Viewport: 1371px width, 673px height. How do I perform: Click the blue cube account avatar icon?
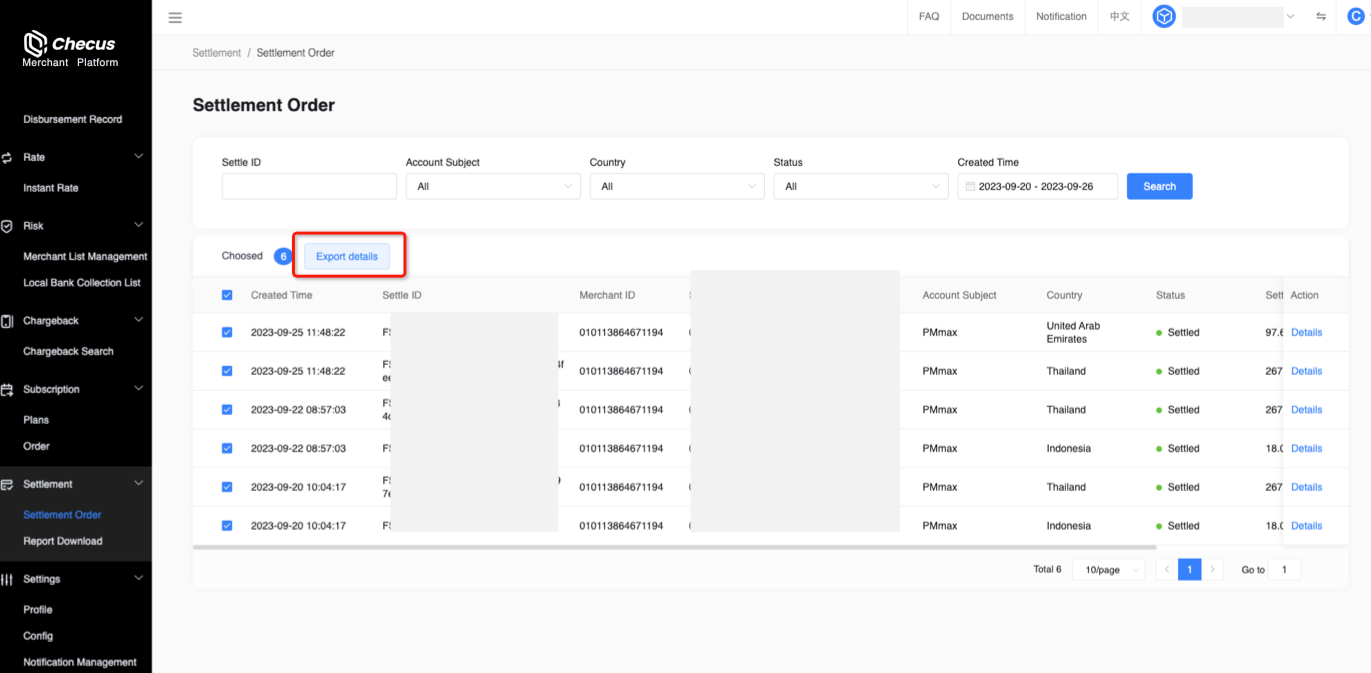[x=1164, y=17]
